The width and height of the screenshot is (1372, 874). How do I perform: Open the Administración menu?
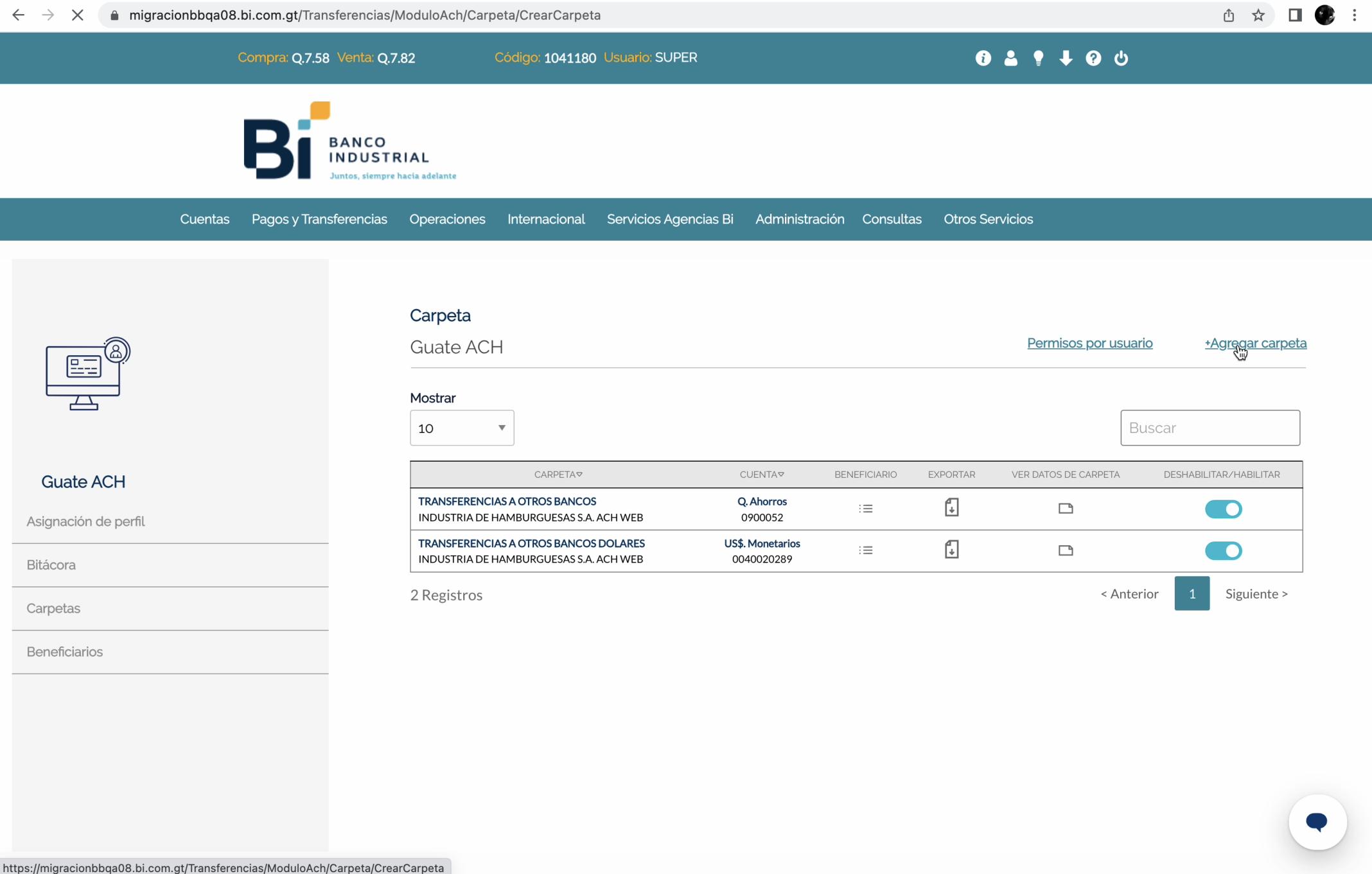pos(800,220)
